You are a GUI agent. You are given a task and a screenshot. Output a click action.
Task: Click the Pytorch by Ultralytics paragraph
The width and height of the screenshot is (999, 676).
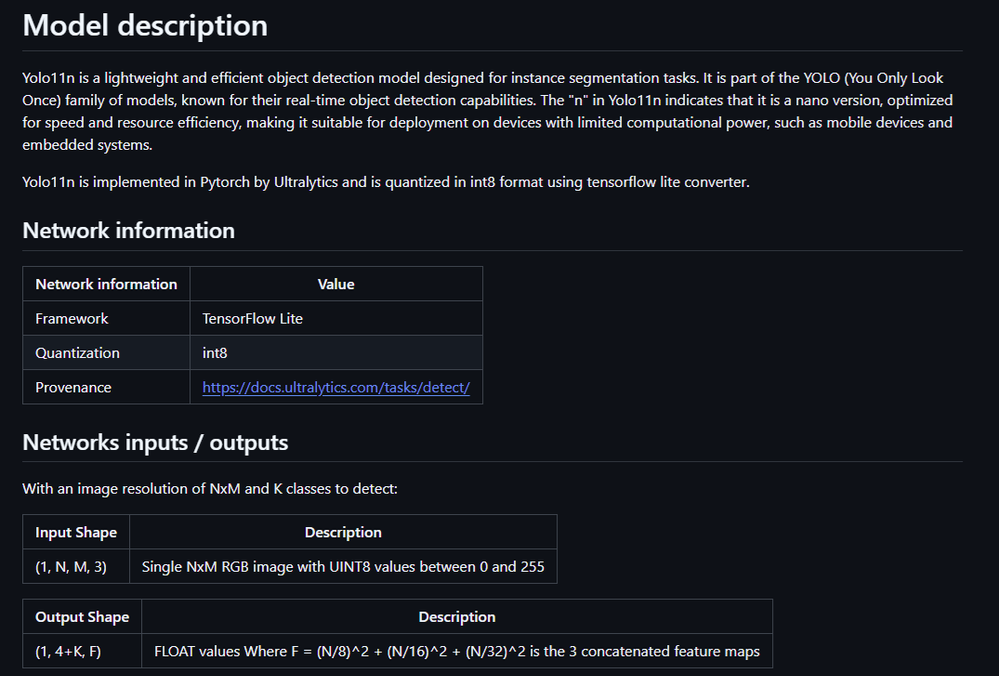(386, 182)
